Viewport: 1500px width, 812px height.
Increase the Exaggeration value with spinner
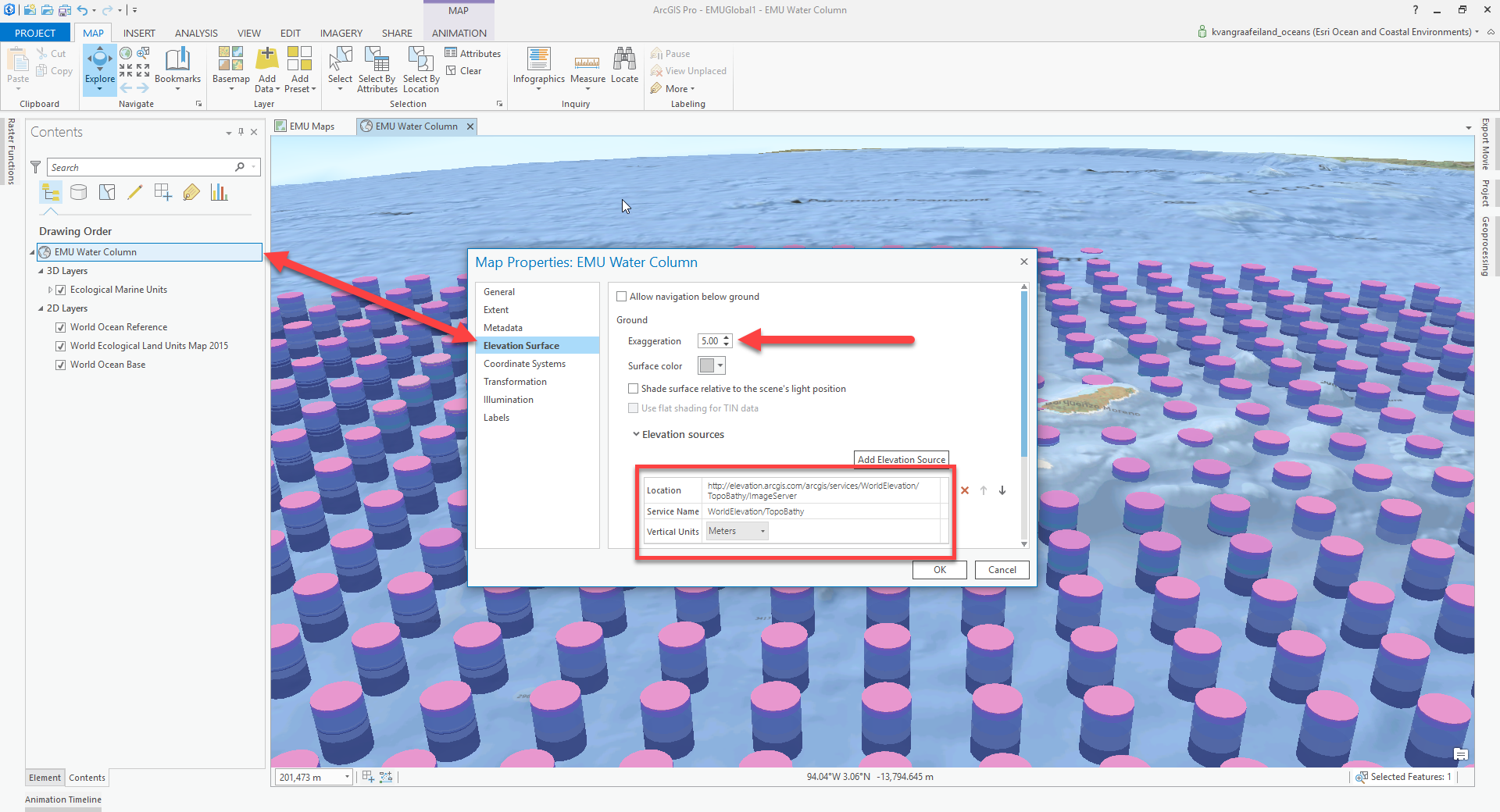click(727, 338)
